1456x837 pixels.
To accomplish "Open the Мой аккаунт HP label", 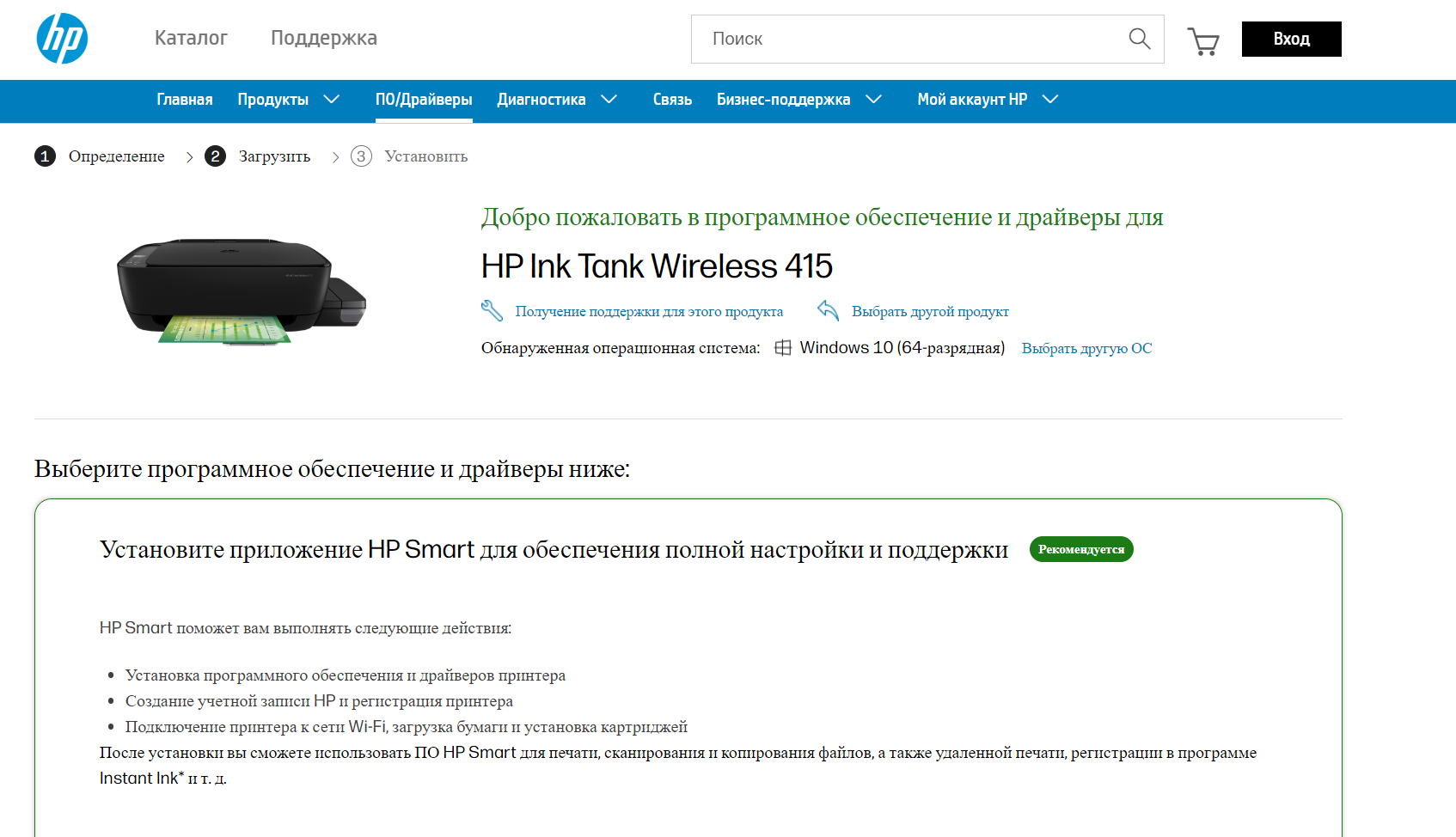I will (x=972, y=100).
